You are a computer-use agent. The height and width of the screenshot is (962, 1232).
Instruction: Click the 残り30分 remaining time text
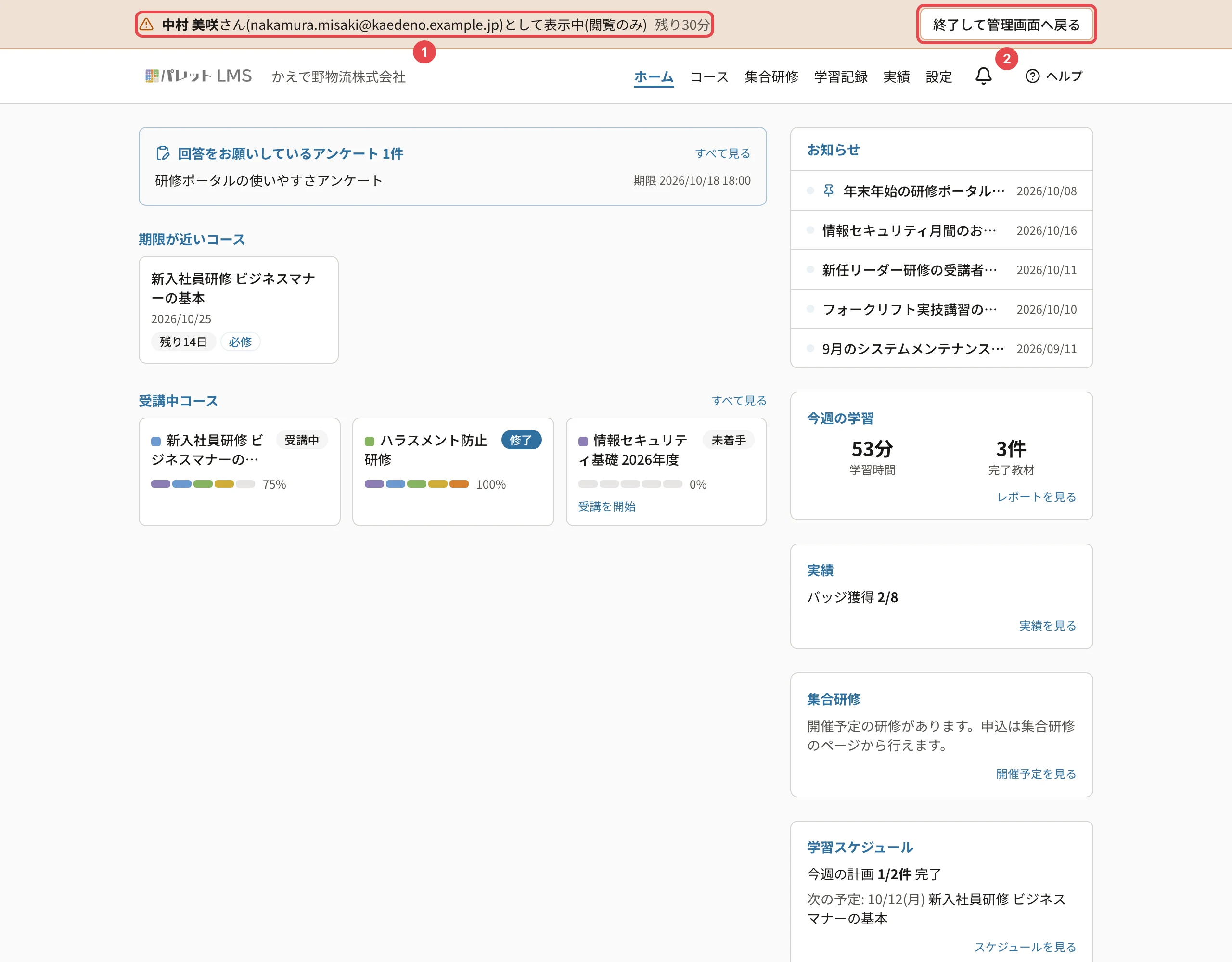(x=681, y=25)
